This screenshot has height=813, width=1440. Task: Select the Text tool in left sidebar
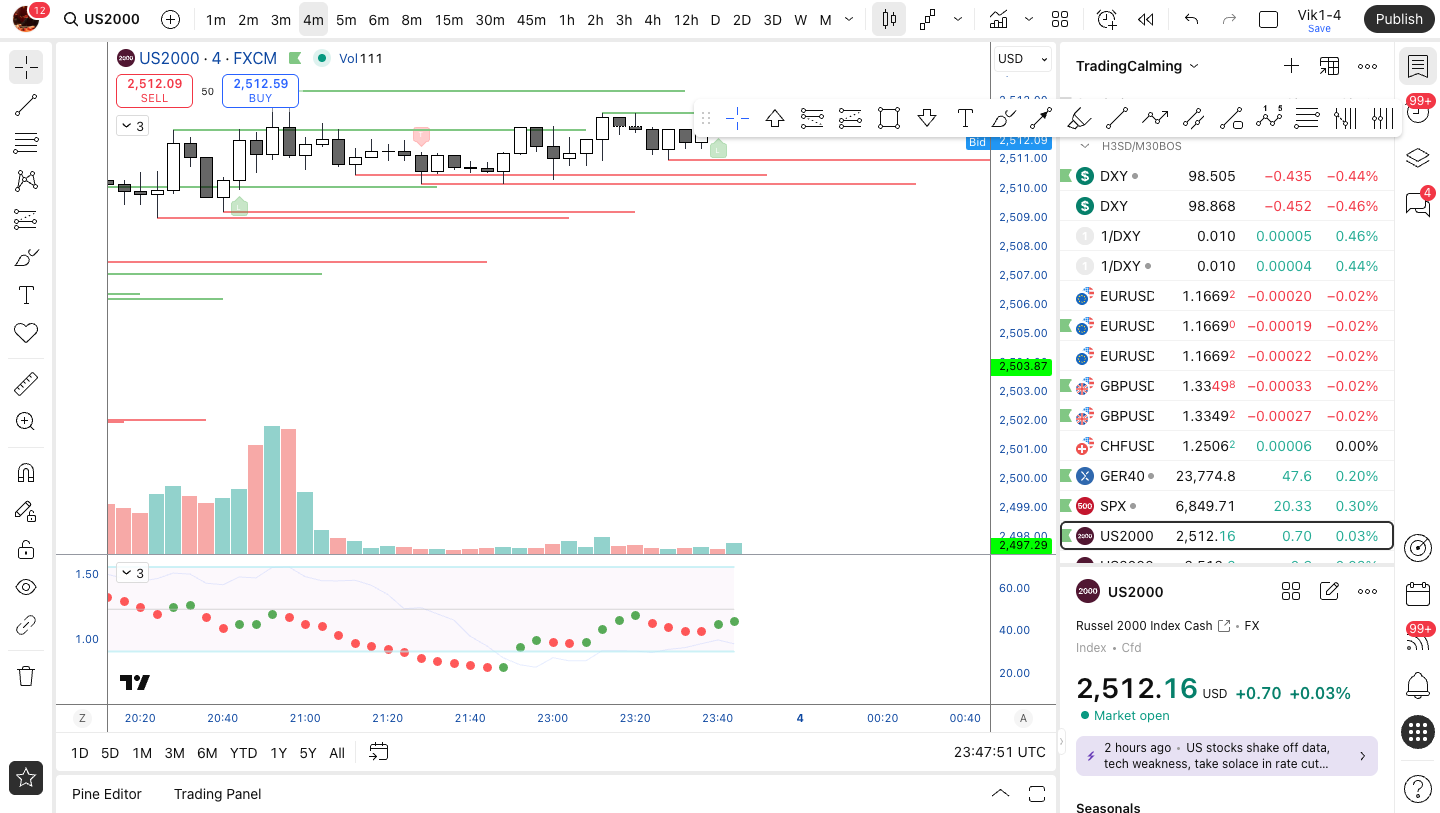26,295
